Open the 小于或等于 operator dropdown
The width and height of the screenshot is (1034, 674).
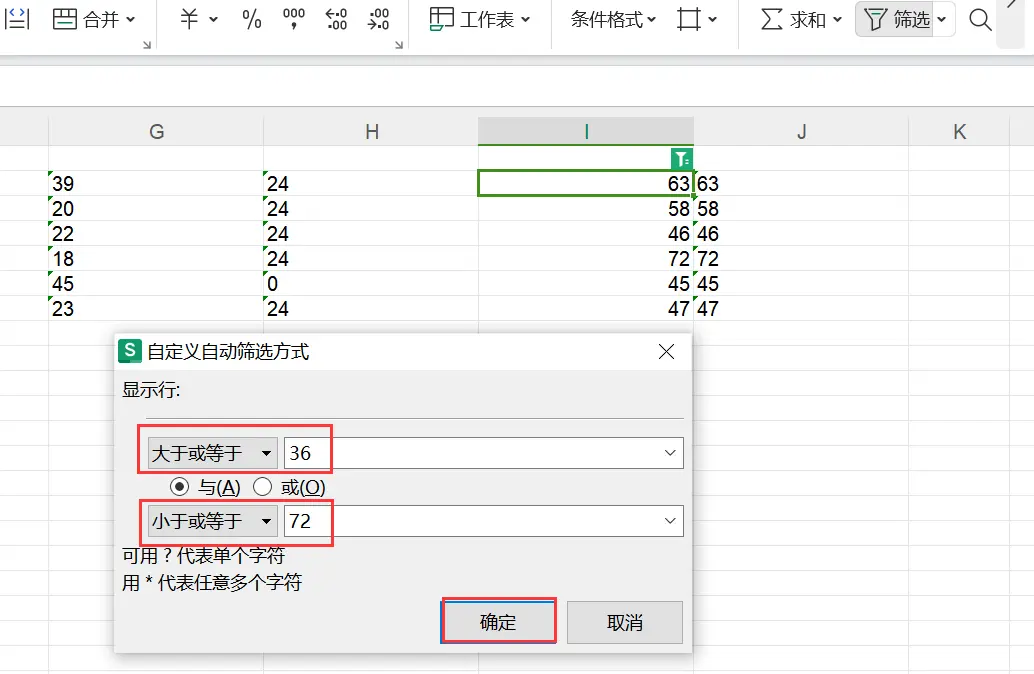(x=212, y=521)
